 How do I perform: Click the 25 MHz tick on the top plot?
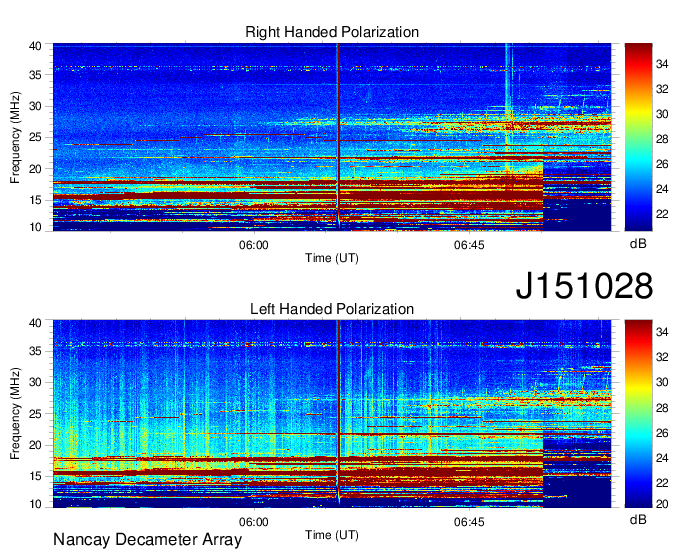coord(35,137)
